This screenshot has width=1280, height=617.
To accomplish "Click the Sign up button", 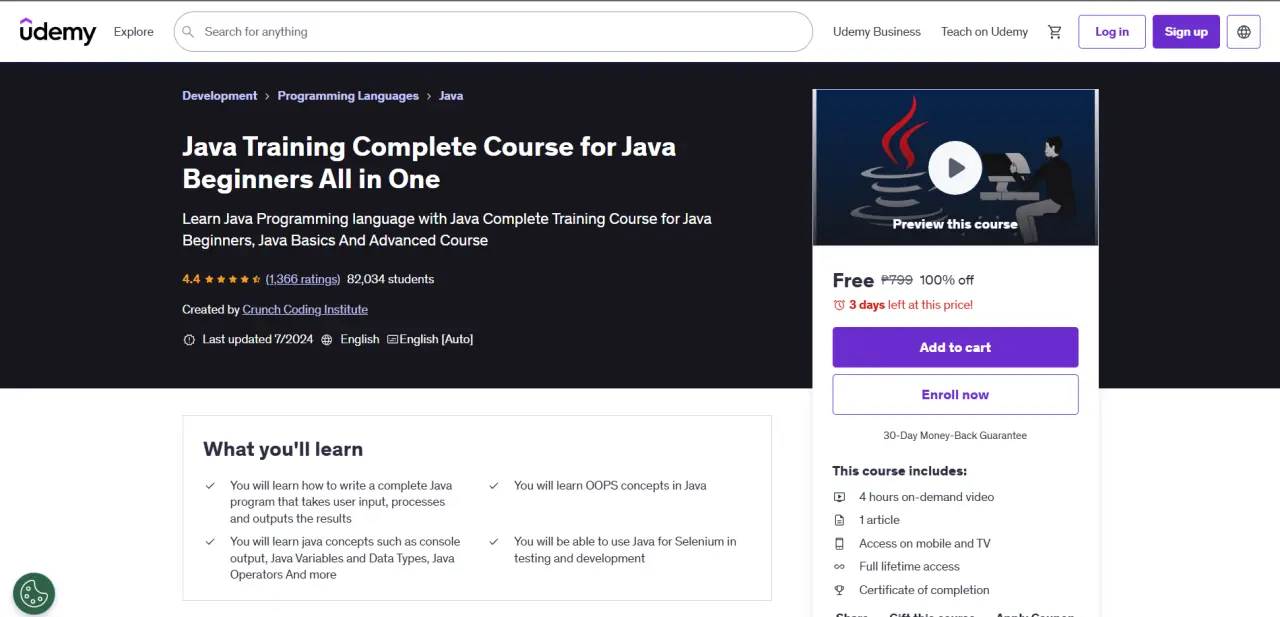I will 1186,32.
